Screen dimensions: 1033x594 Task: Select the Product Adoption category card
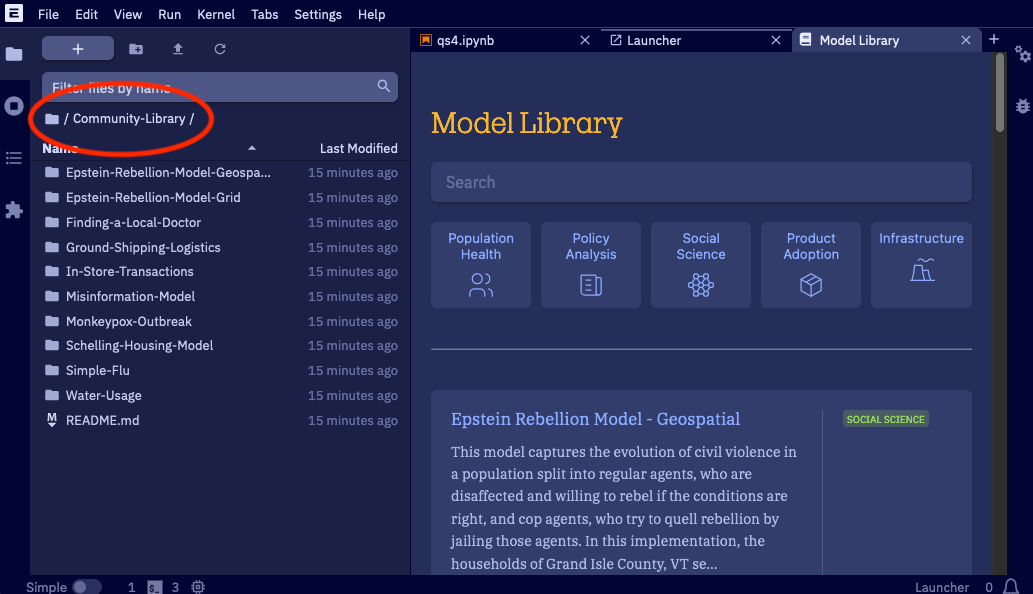click(811, 265)
